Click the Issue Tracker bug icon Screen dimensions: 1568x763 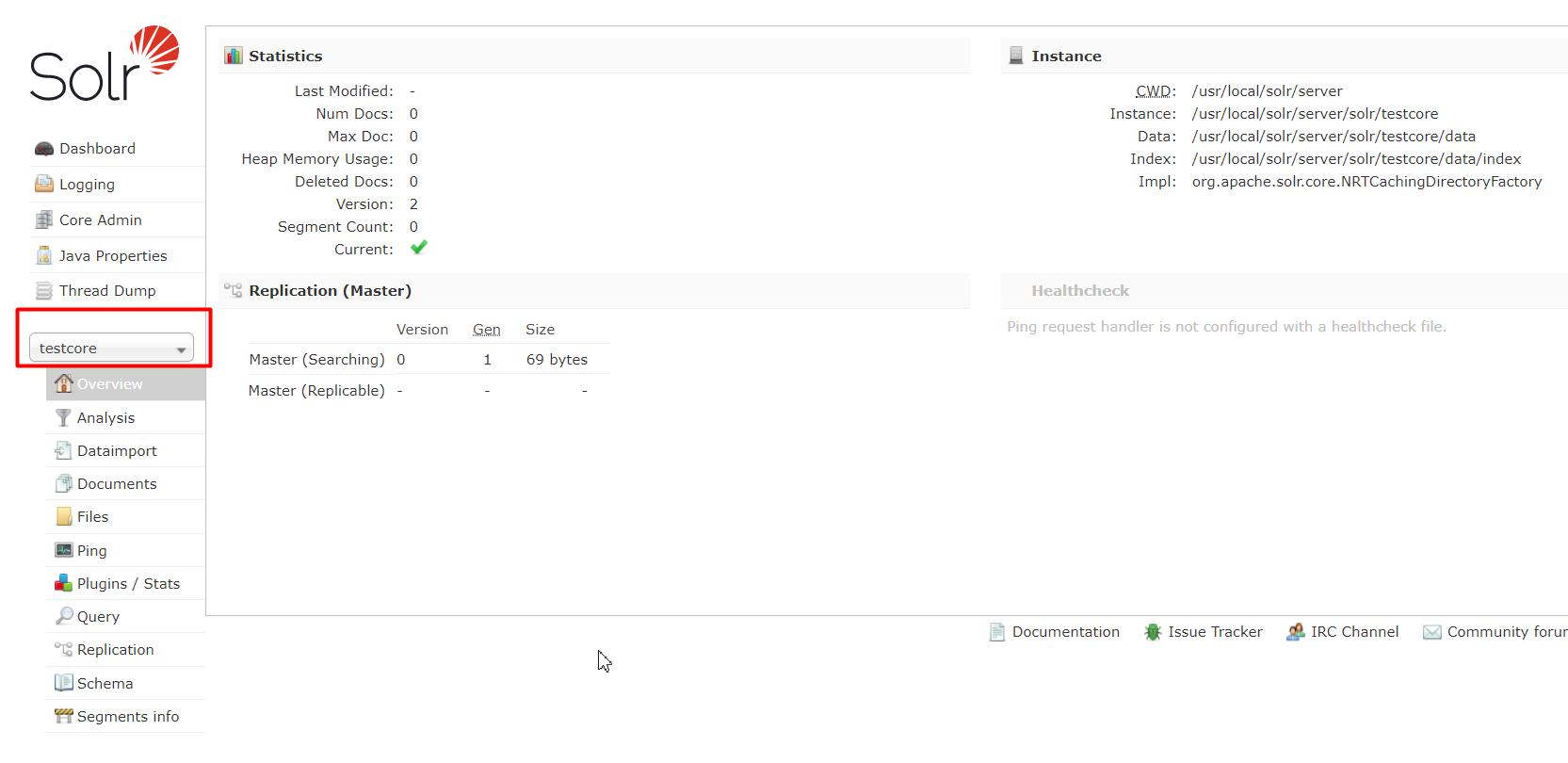pos(1153,632)
